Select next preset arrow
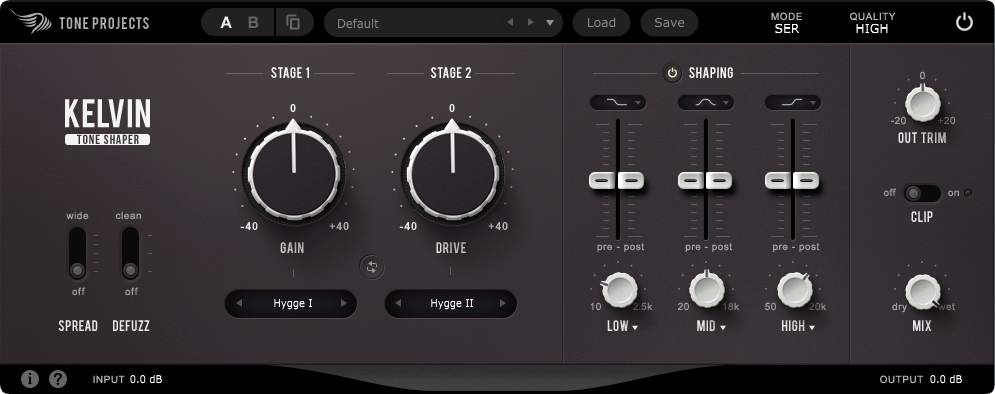Image resolution: width=995 pixels, height=394 pixels. pos(530,23)
